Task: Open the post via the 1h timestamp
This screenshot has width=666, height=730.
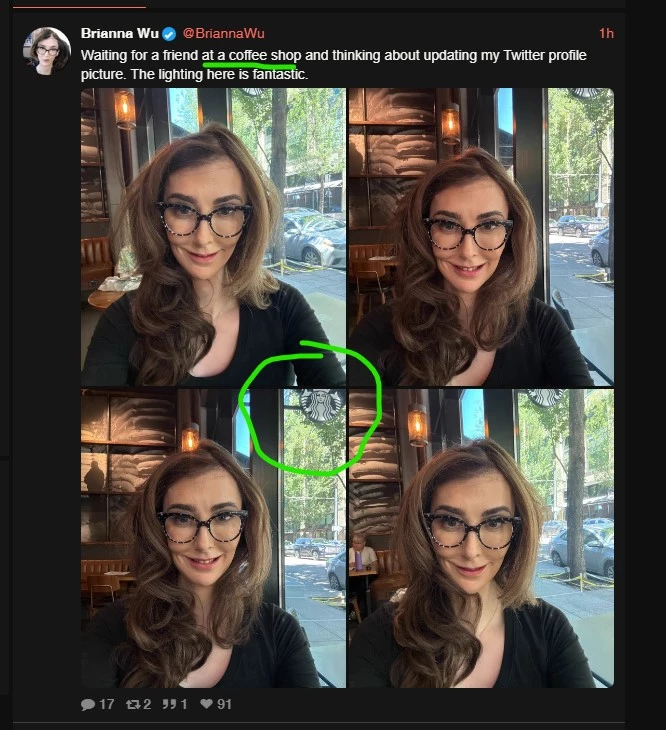Action: (x=606, y=34)
